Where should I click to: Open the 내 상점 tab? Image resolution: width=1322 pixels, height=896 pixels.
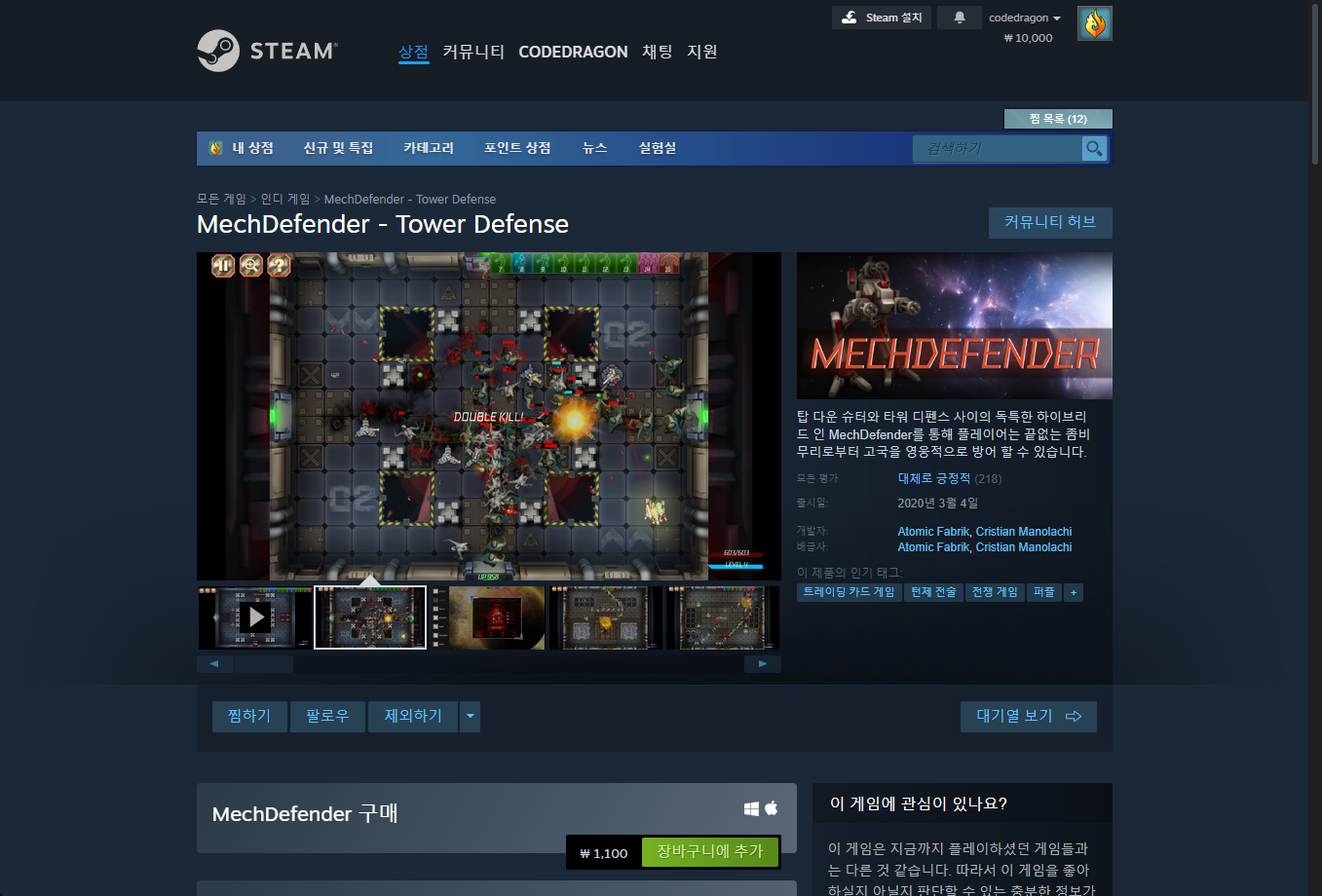(242, 148)
